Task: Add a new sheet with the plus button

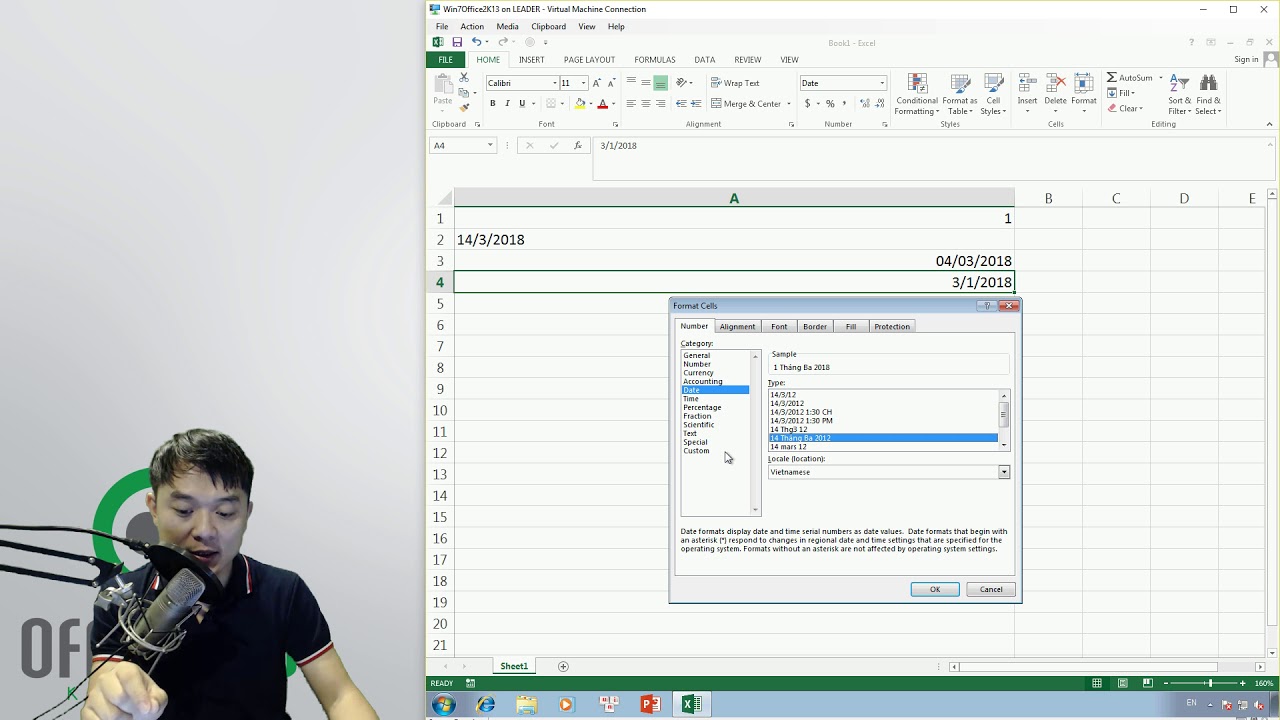Action: (x=563, y=666)
